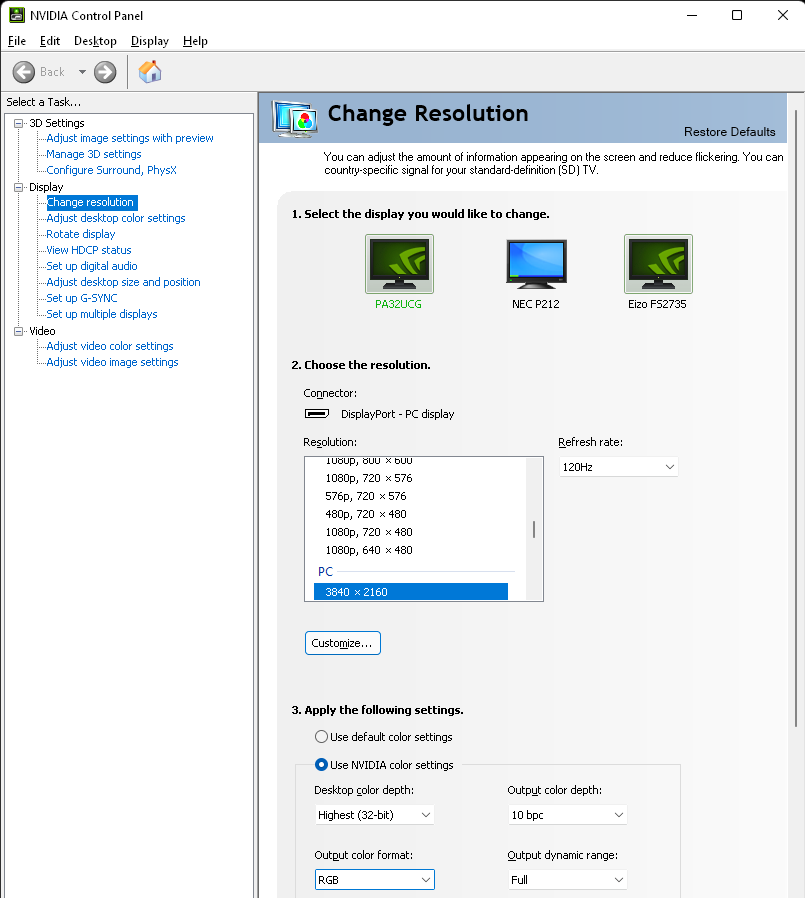Viewport: 805px width, 898px height.
Task: Open the Desktop menu
Action: pos(95,41)
